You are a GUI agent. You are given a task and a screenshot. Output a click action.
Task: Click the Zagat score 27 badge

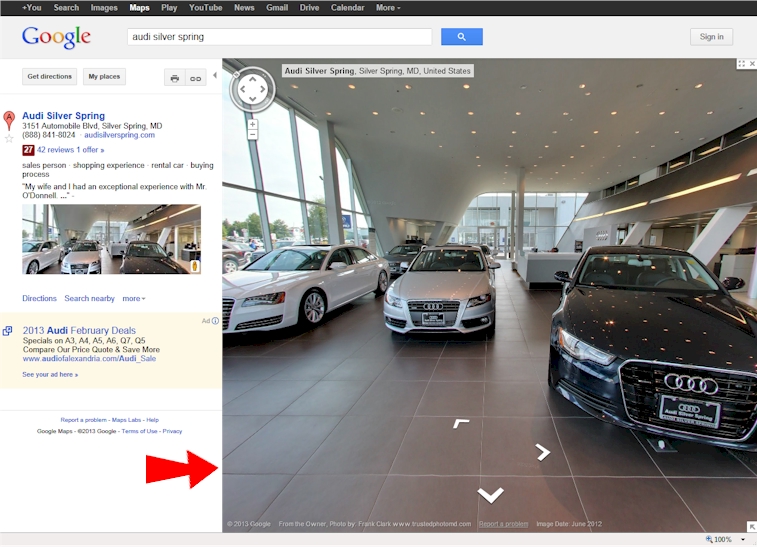pyautogui.click(x=28, y=150)
